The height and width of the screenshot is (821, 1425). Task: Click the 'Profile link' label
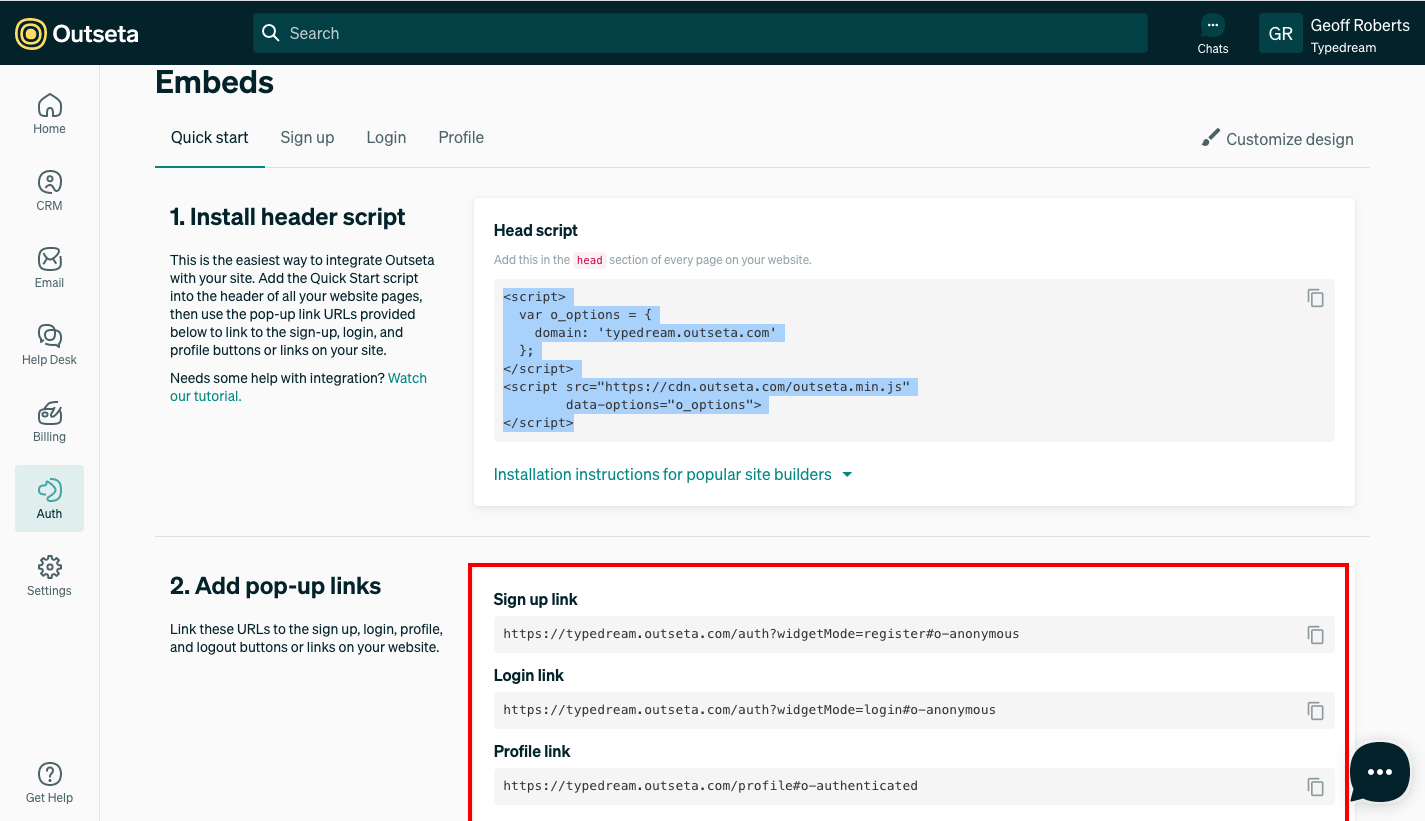(x=532, y=752)
